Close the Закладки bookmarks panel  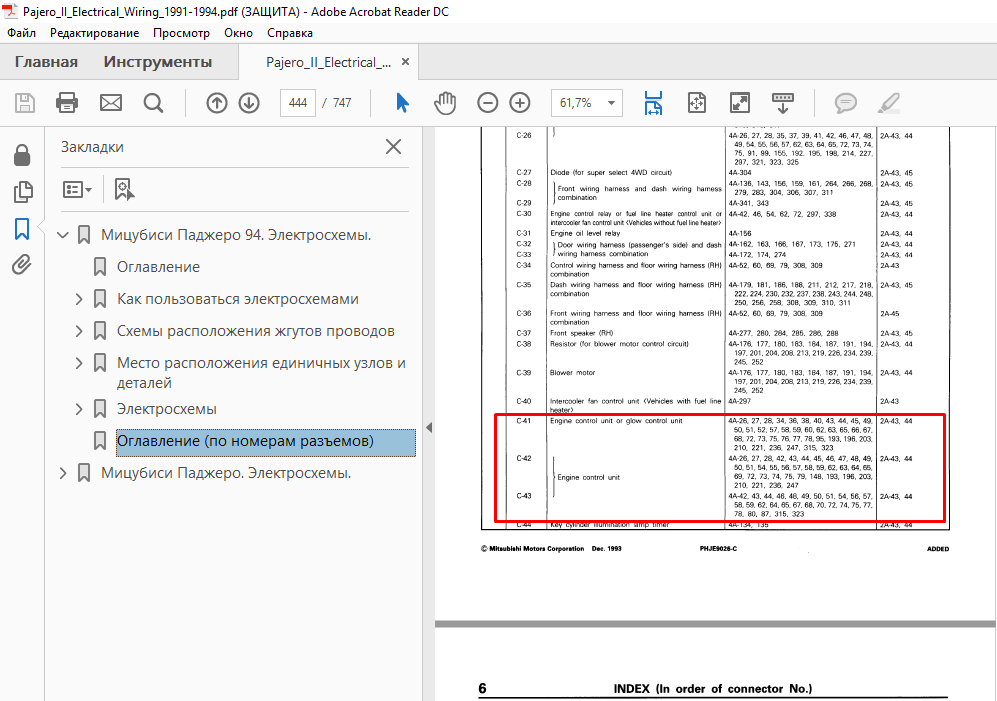394,147
